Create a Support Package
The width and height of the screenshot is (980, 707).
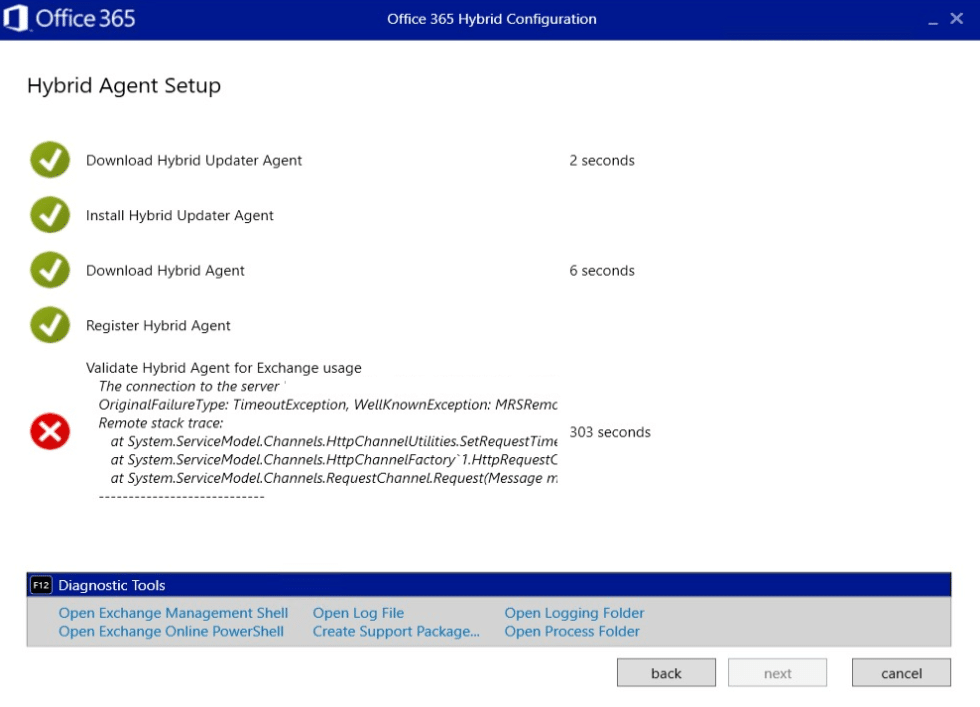point(396,632)
